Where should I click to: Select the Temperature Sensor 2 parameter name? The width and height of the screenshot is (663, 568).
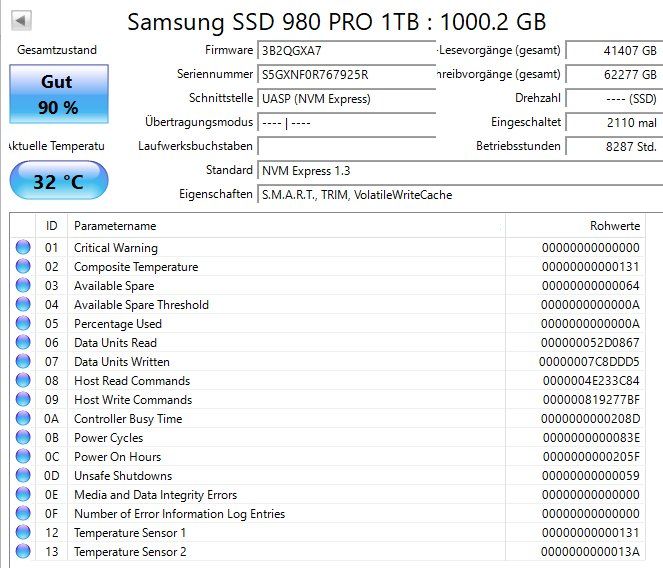130,552
